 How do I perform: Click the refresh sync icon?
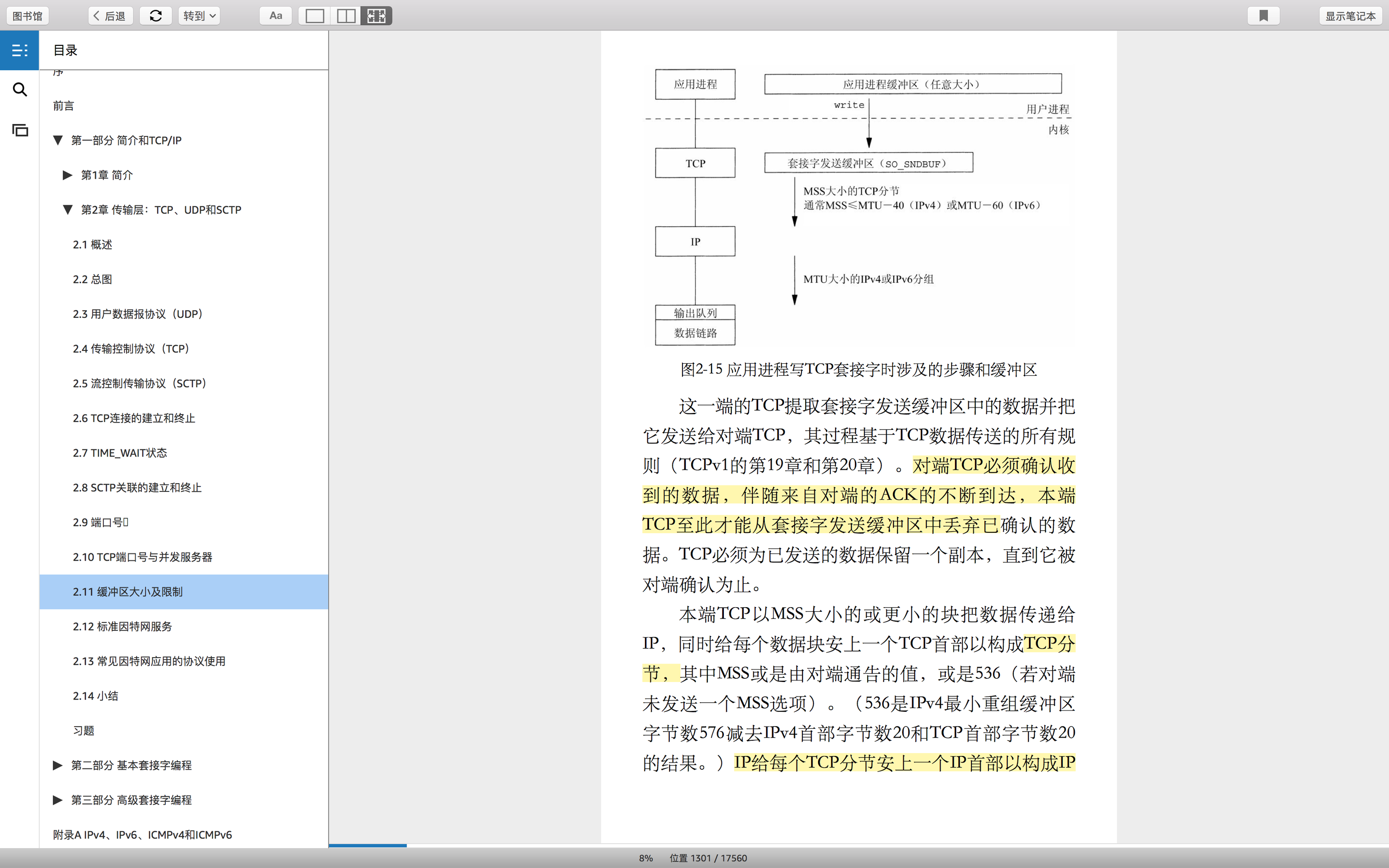pyautogui.click(x=156, y=16)
